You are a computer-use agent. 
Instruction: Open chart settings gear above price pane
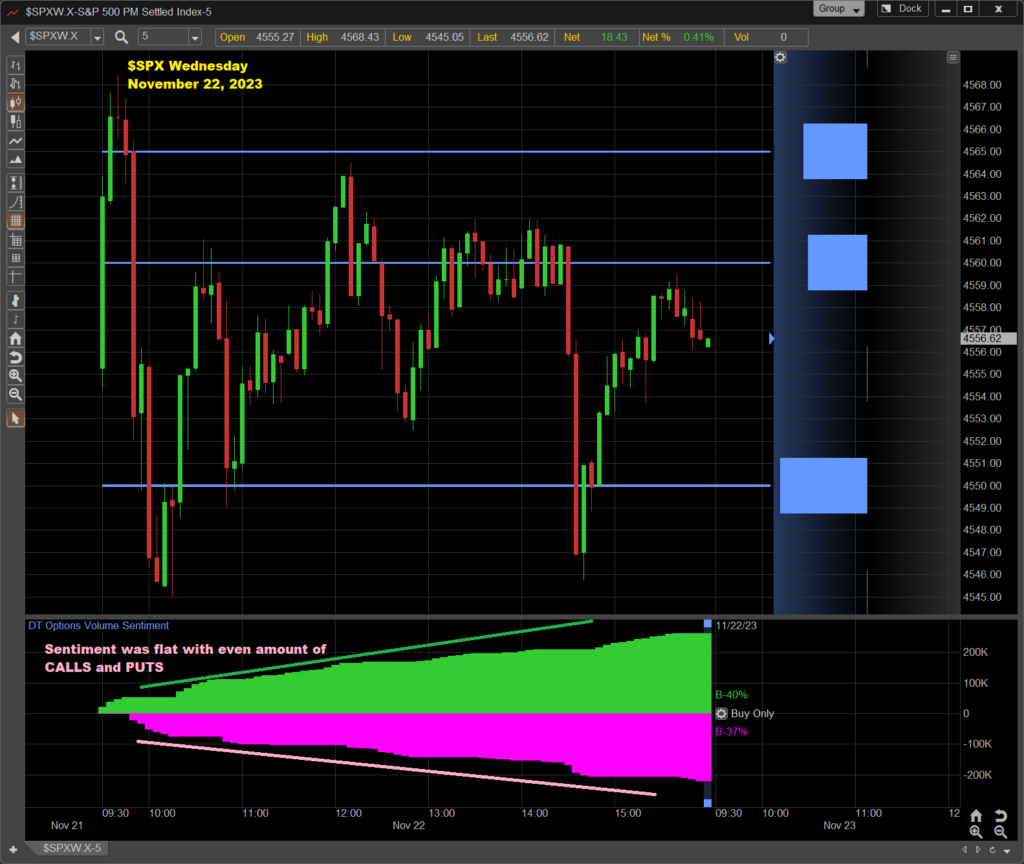tap(780, 57)
